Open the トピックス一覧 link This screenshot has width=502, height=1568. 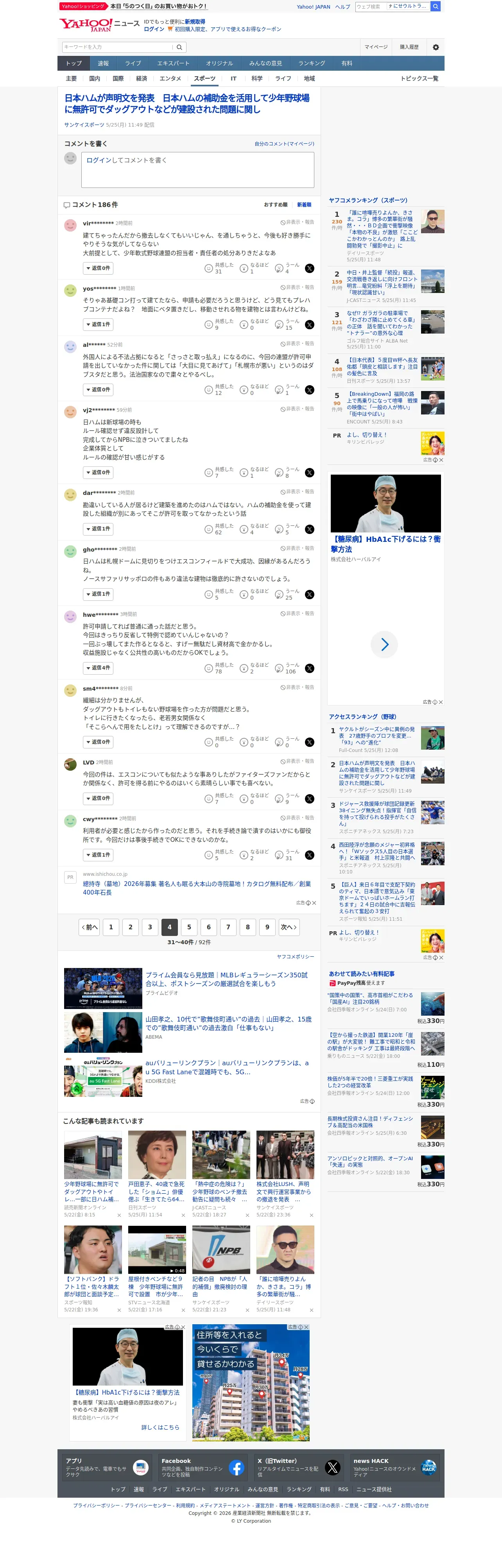point(419,79)
